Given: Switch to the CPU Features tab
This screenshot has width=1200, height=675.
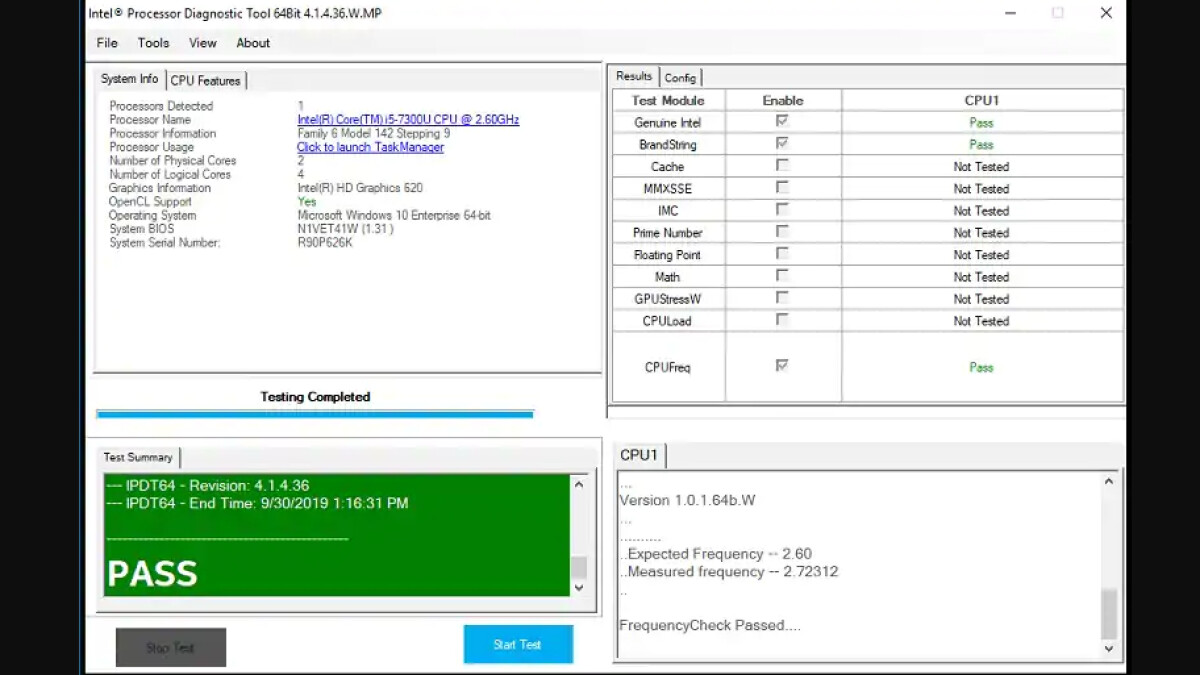Looking at the screenshot, I should point(205,81).
